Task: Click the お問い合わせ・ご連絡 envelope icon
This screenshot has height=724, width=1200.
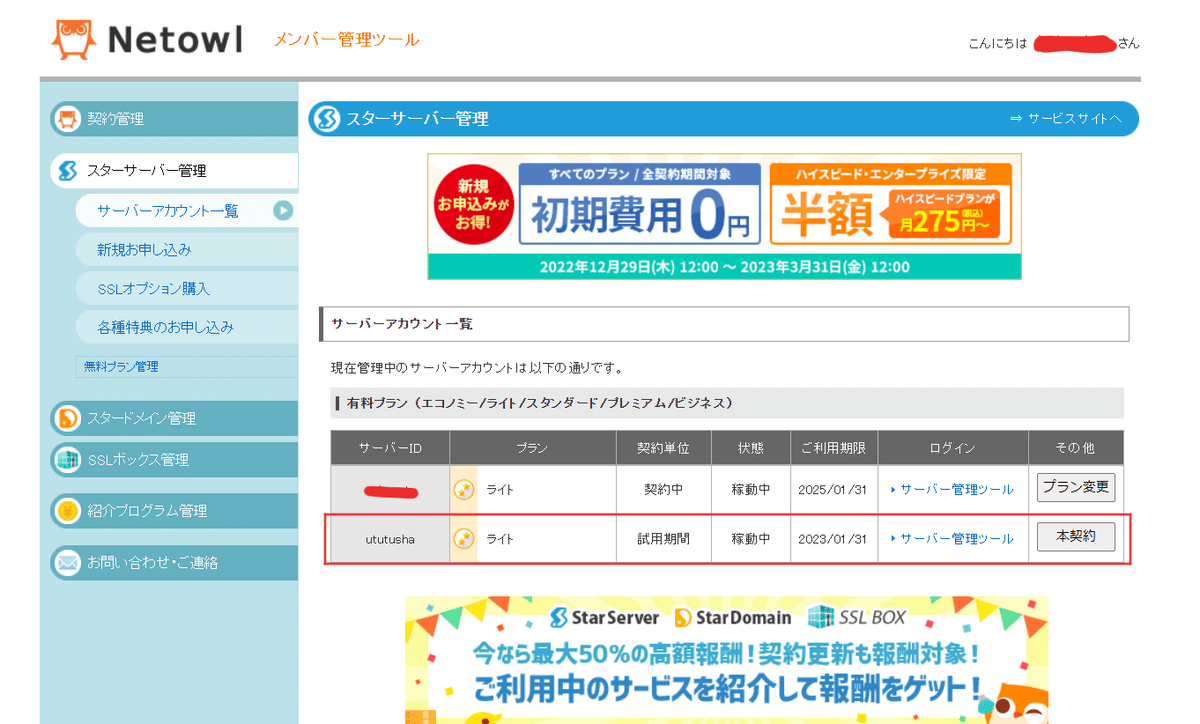Action: point(67,563)
